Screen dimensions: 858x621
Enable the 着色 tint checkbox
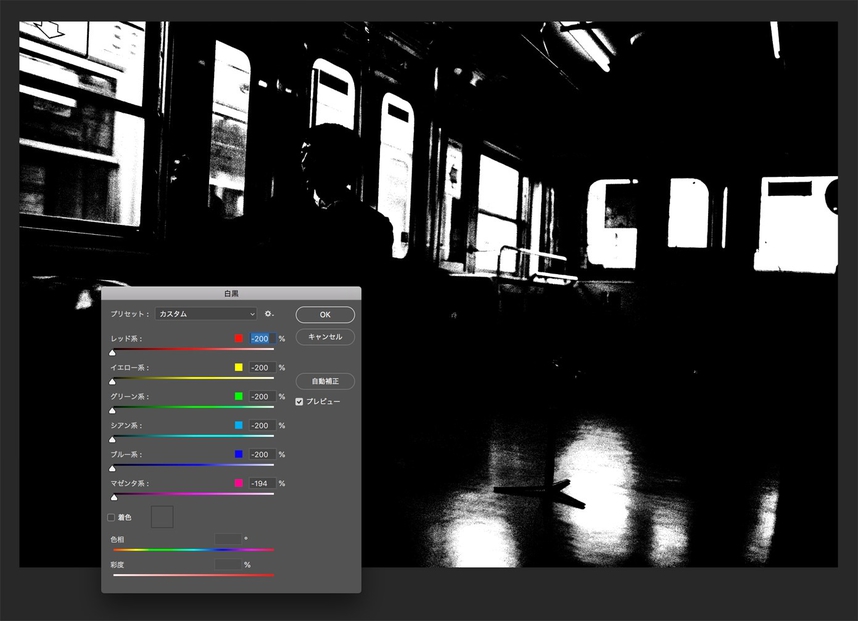tap(111, 517)
